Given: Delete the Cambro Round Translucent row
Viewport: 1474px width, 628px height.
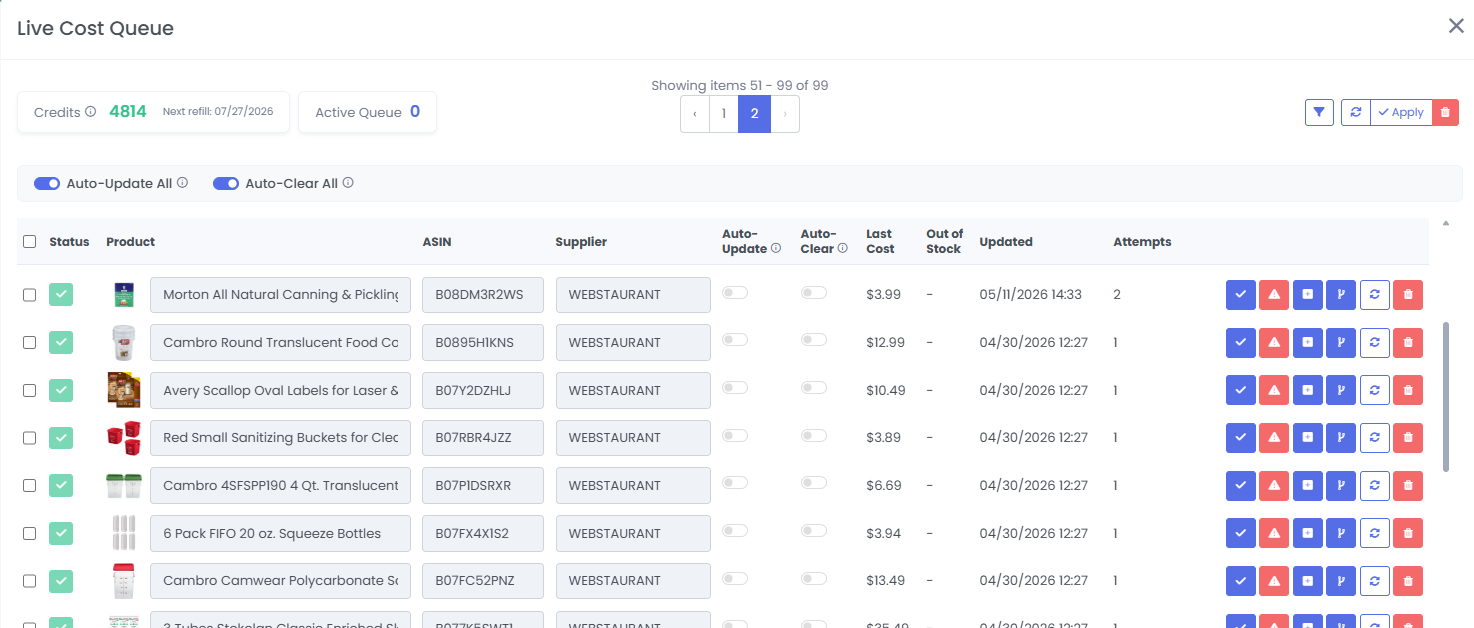Looking at the screenshot, I should (x=1408, y=342).
